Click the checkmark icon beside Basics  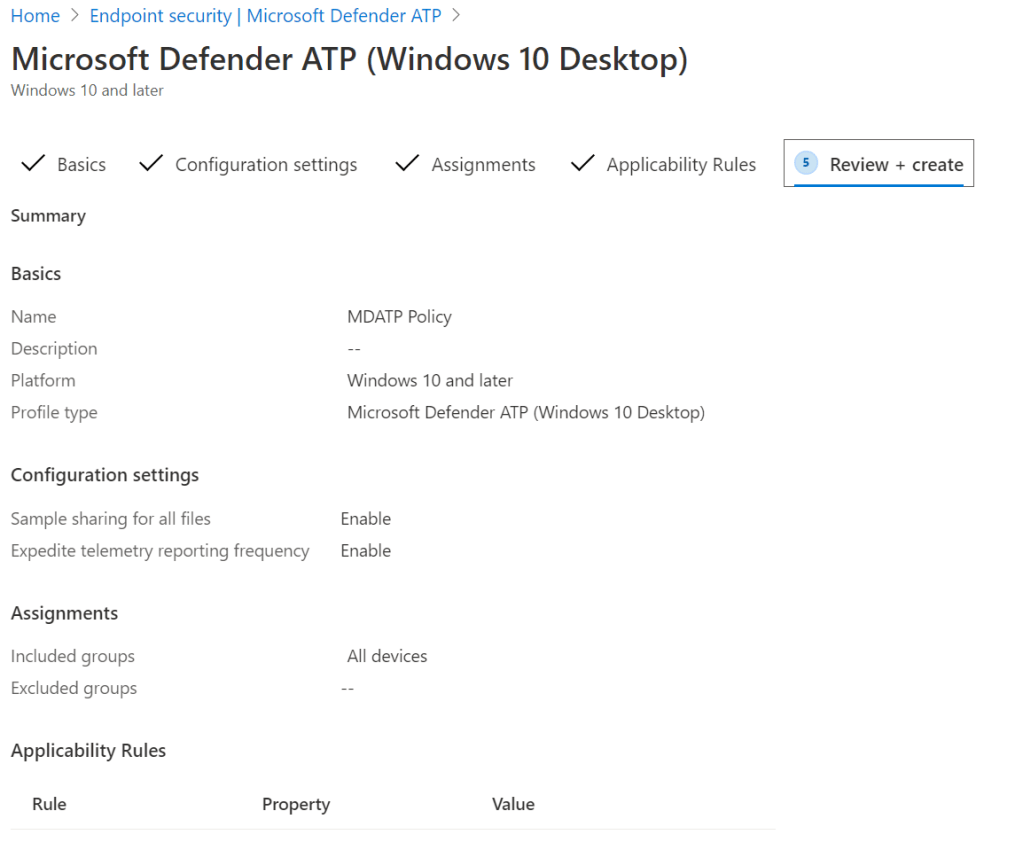coord(32,164)
